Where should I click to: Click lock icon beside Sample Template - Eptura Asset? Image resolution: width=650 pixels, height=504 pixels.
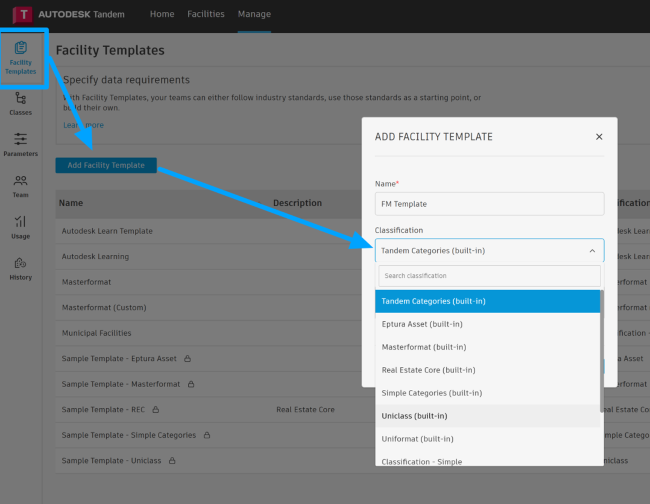[187, 359]
